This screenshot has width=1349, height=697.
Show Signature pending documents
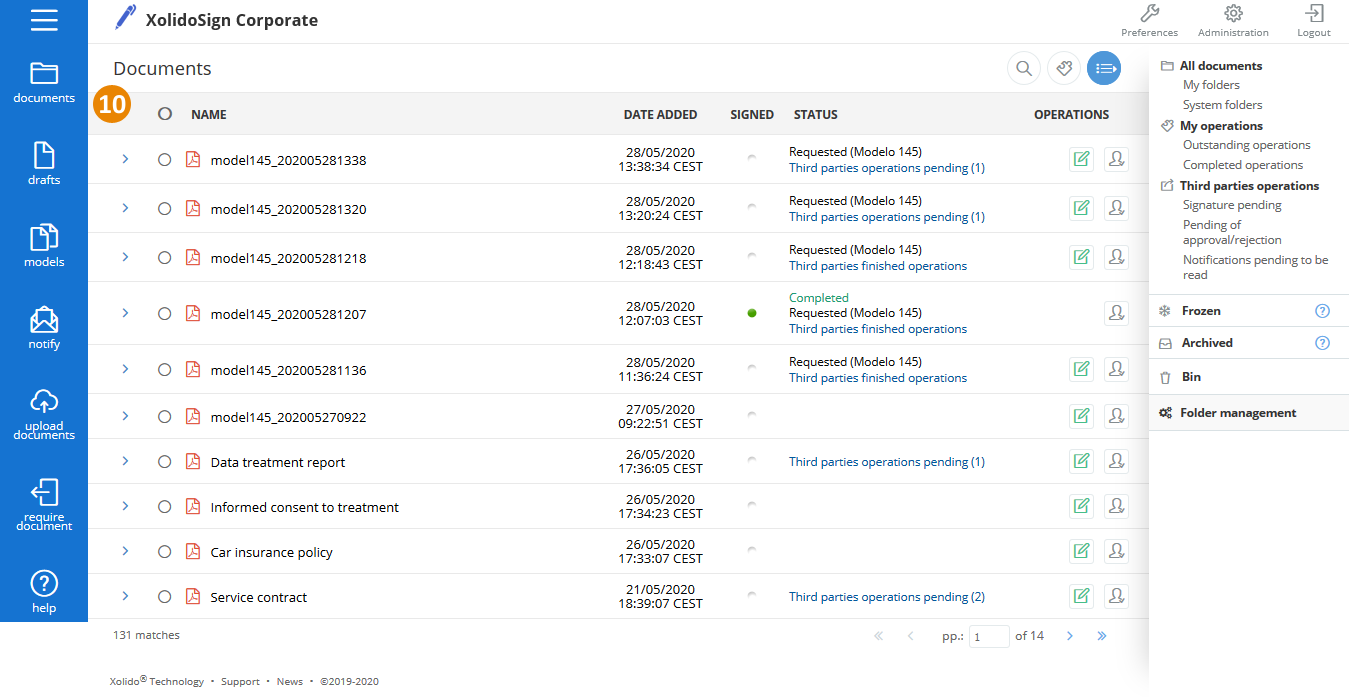tap(1232, 205)
